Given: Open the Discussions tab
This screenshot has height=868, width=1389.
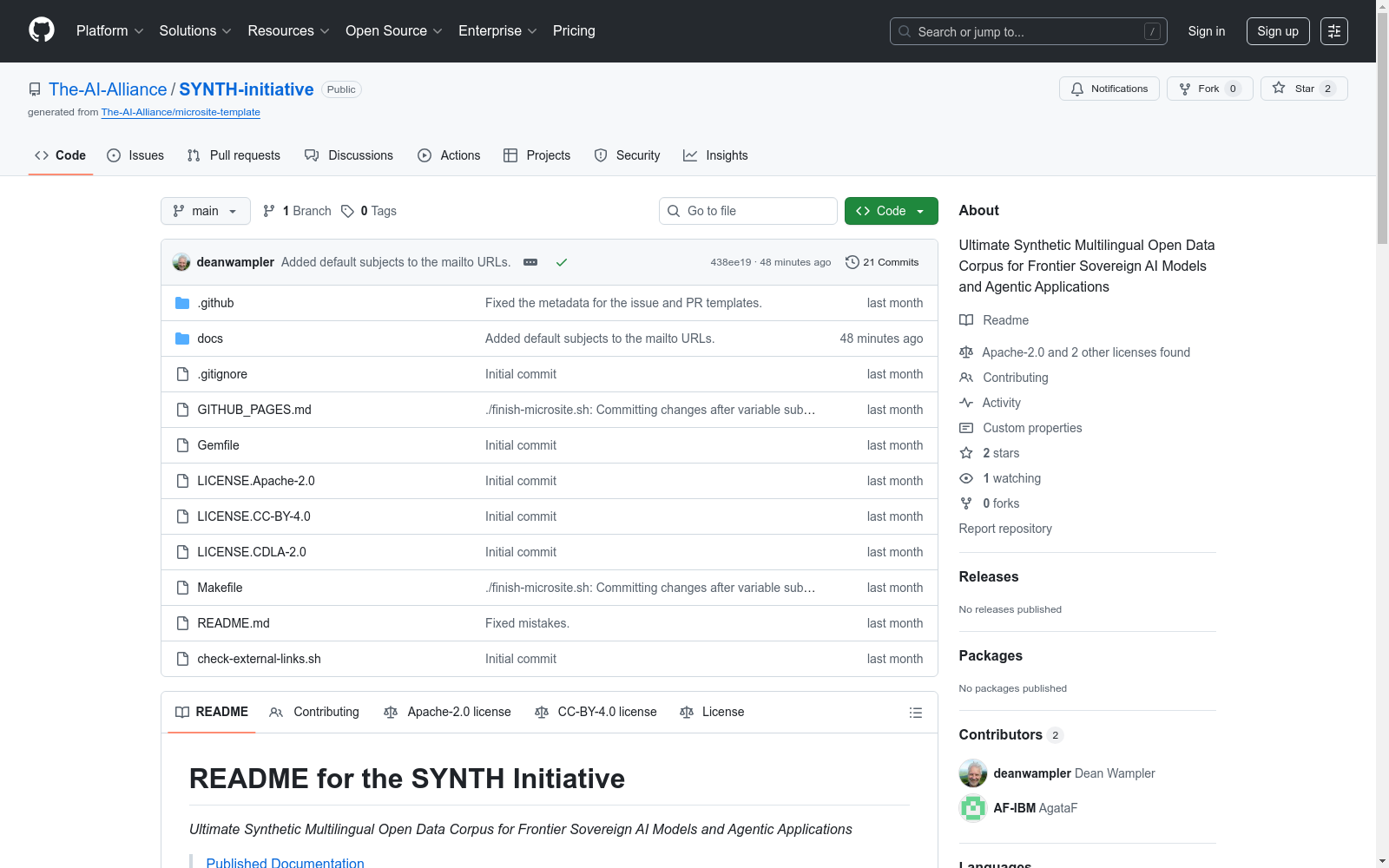Looking at the screenshot, I should click(x=349, y=155).
